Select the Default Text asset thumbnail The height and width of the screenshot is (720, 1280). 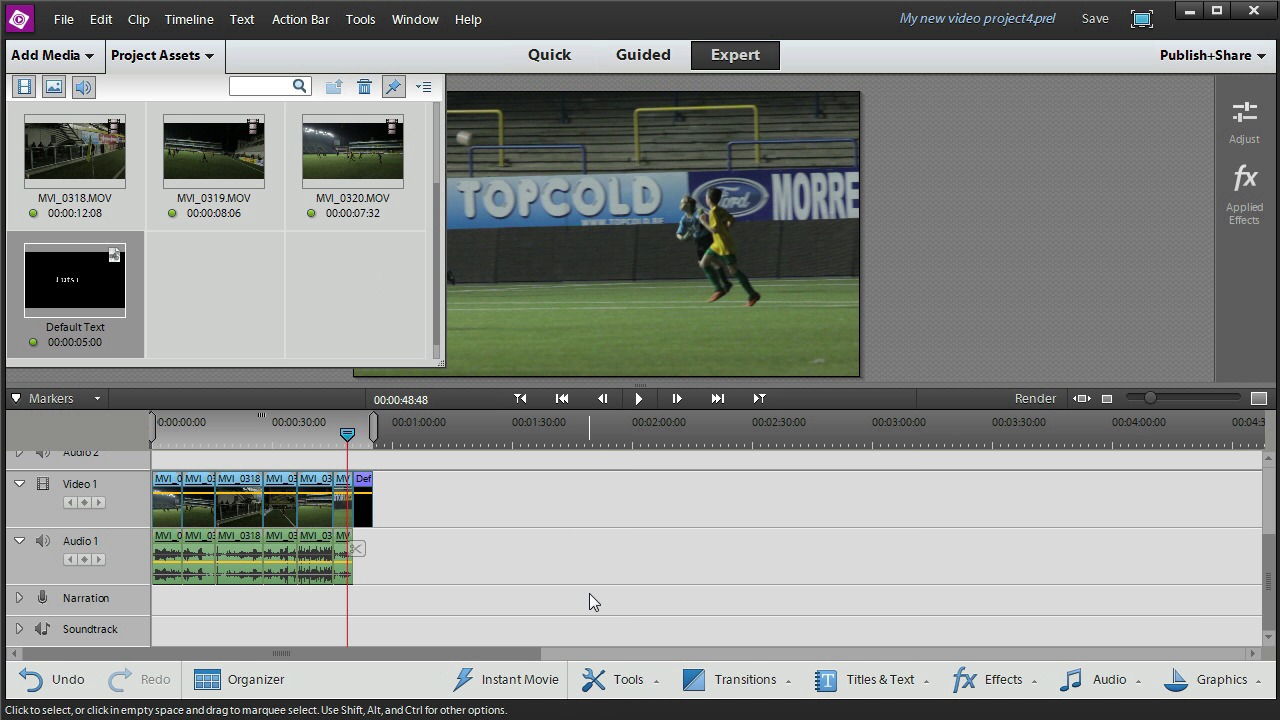click(x=75, y=280)
